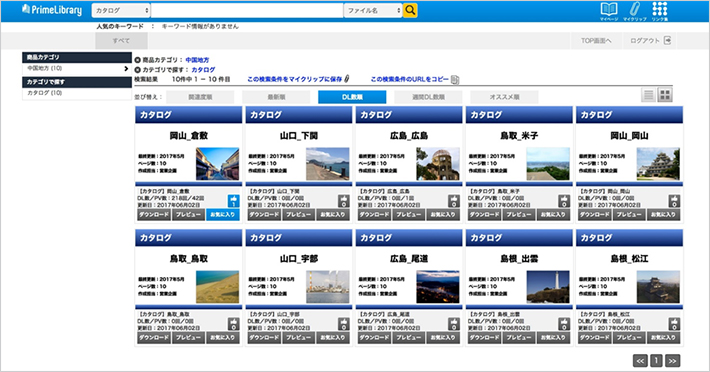Click the copy-URL document icon

(x=455, y=80)
